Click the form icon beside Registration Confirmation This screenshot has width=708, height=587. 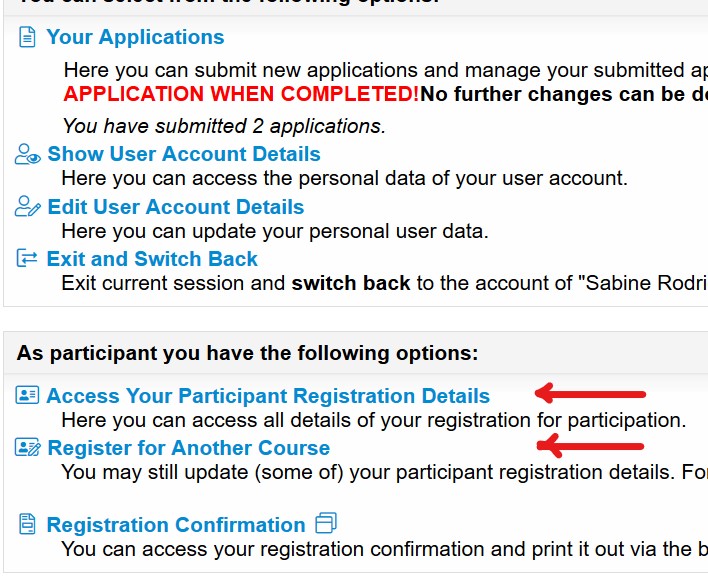27,524
